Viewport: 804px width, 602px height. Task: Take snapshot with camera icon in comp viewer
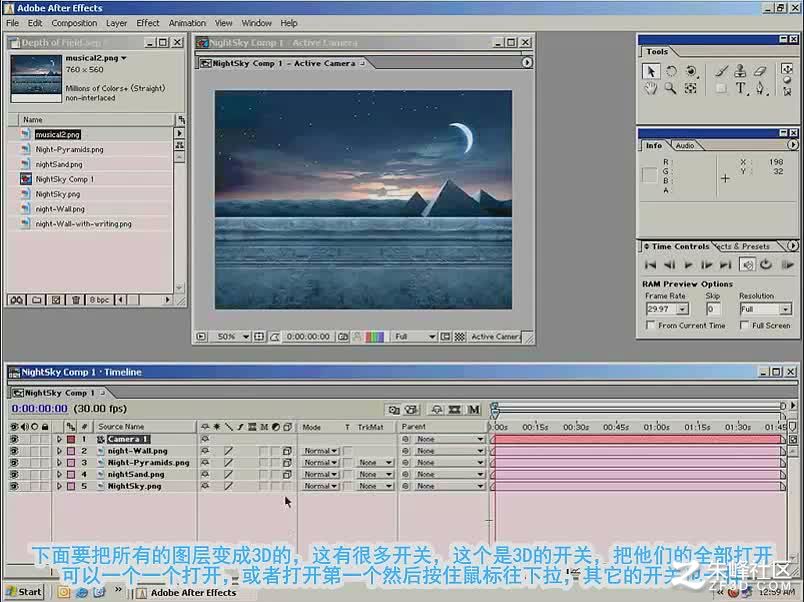click(x=343, y=337)
